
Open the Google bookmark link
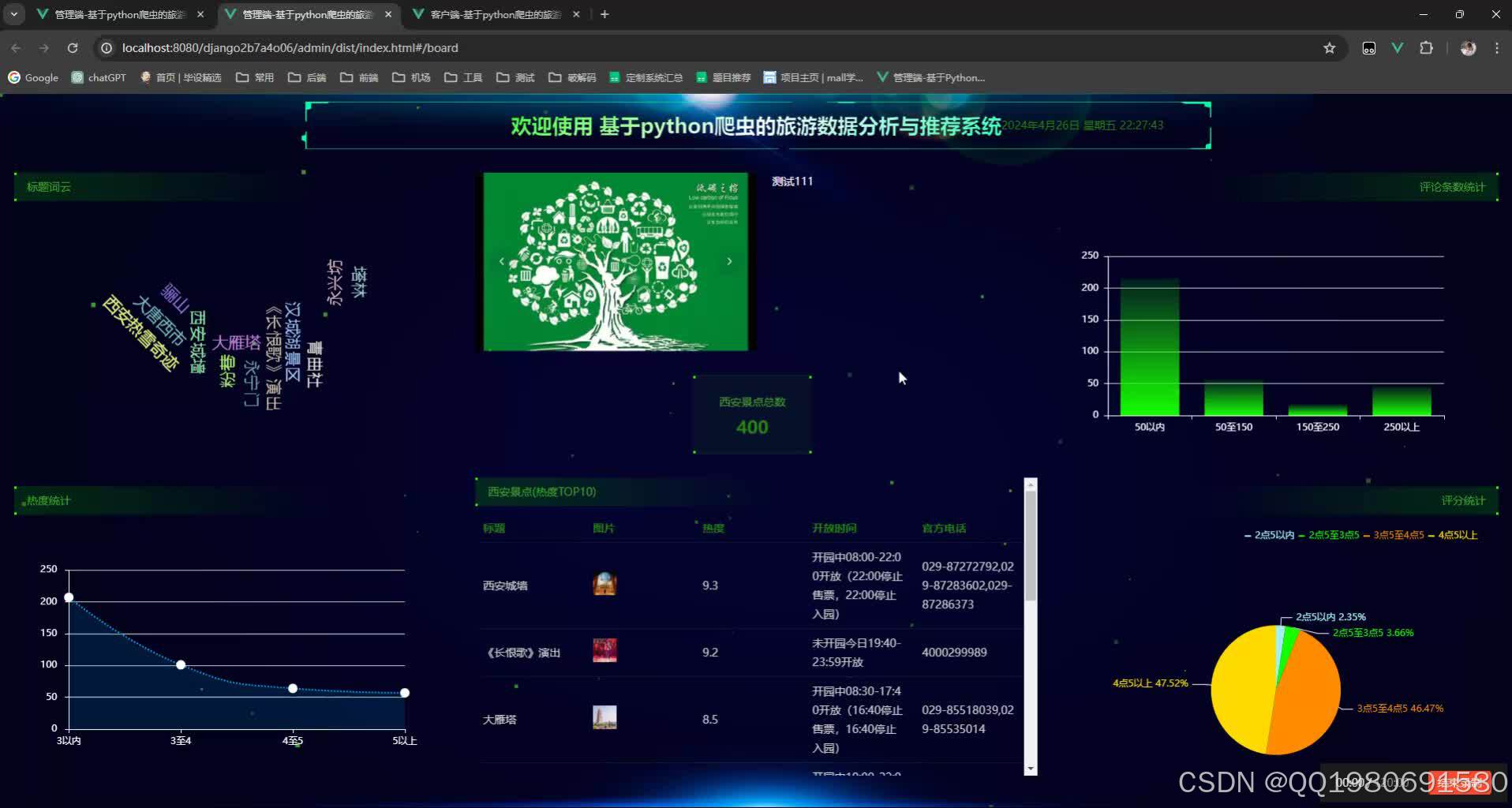(x=33, y=77)
